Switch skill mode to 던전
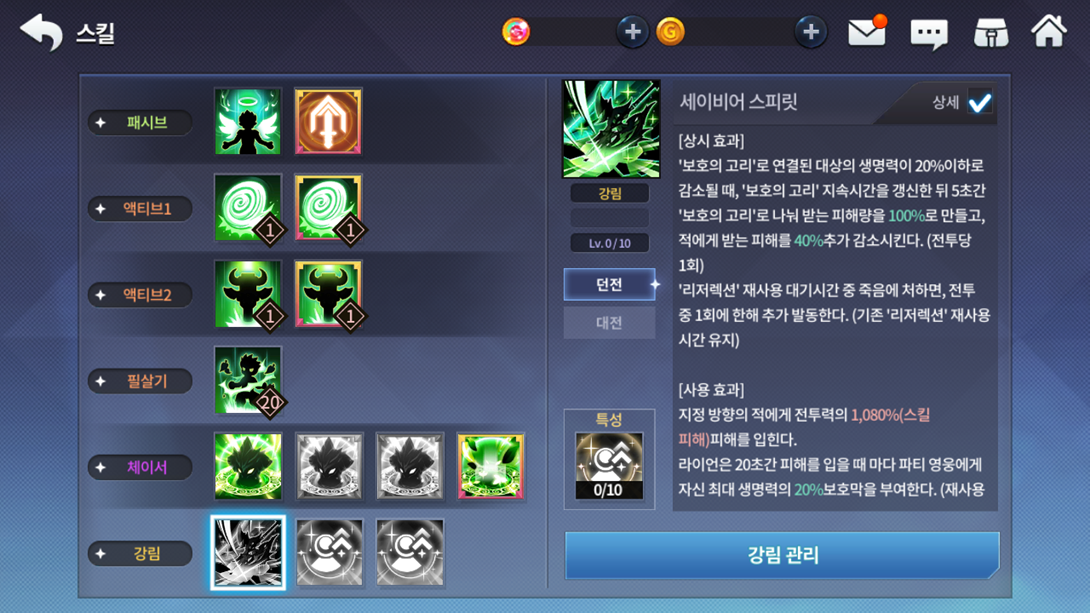The height and width of the screenshot is (613, 1090). click(609, 284)
